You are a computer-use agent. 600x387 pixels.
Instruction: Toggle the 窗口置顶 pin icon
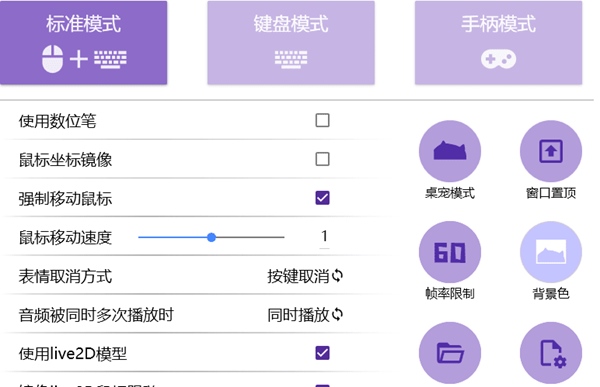tap(551, 151)
